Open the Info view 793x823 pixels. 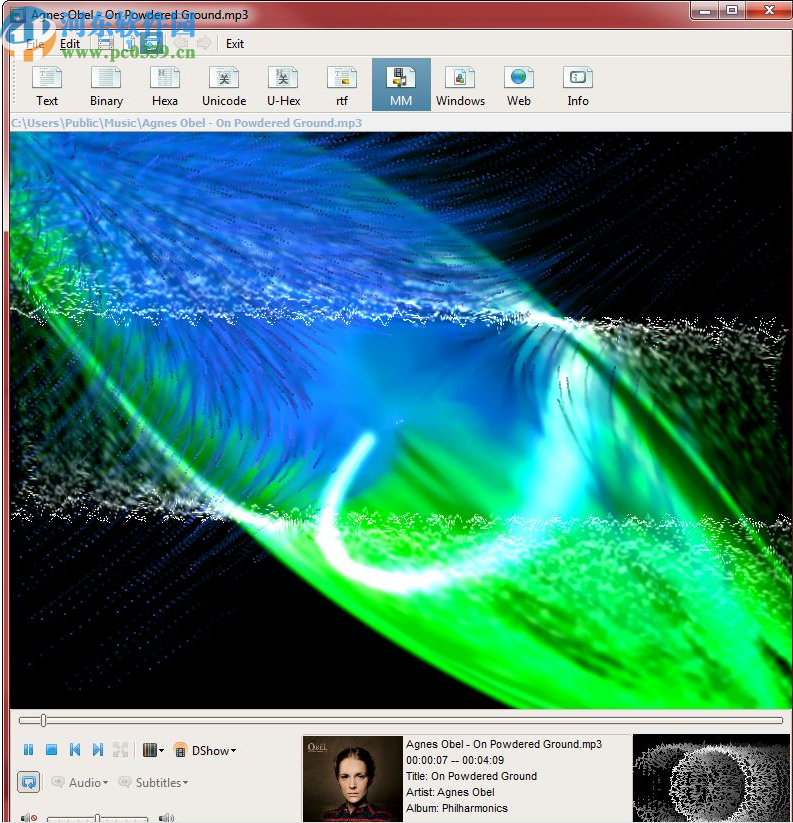tap(578, 85)
